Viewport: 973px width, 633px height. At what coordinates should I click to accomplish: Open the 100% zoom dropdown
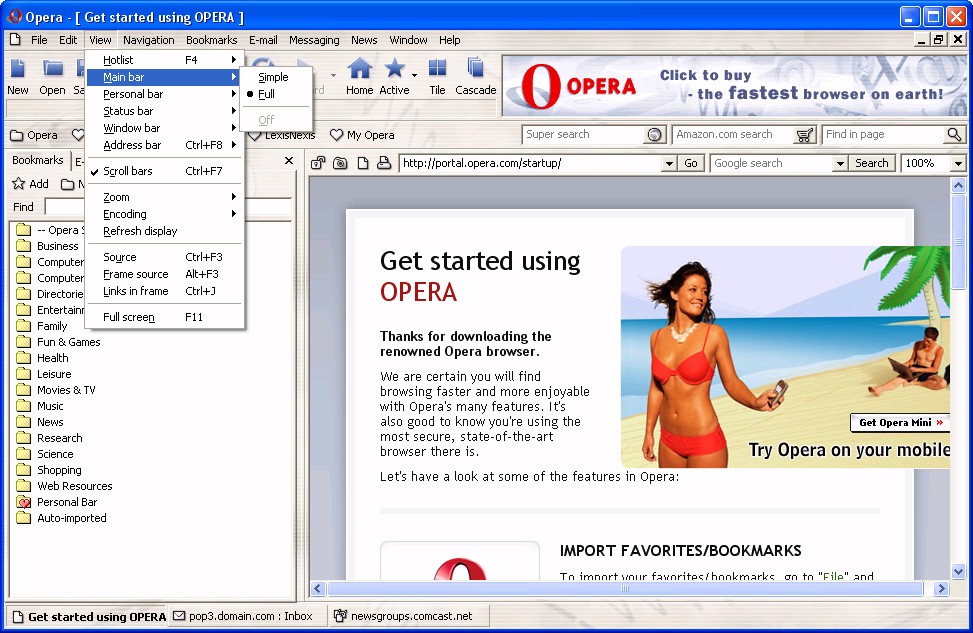959,164
